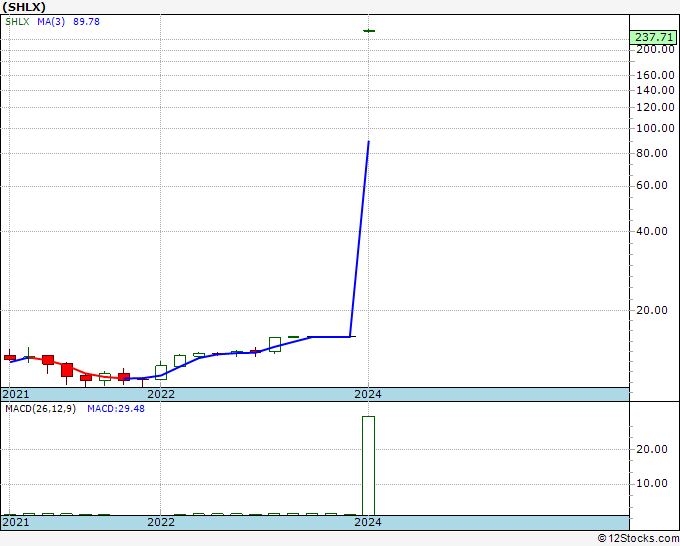Click the 2021 label on MACD axis

click(x=16, y=522)
